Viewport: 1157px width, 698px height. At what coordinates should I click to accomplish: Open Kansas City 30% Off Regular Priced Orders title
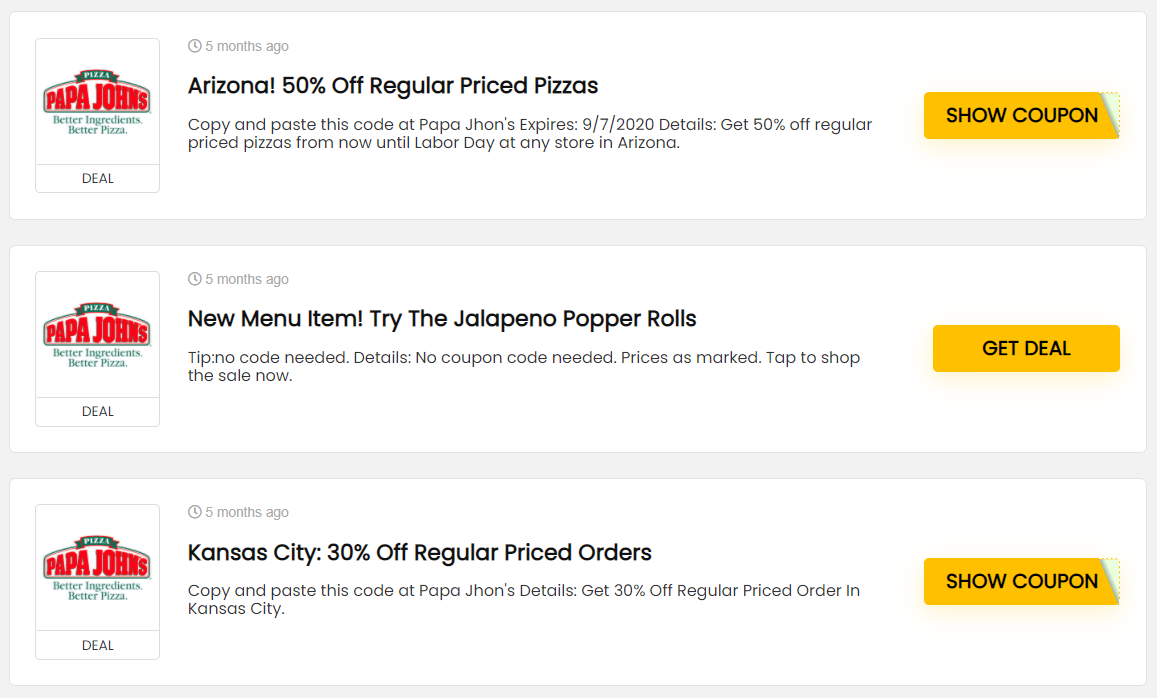click(419, 552)
